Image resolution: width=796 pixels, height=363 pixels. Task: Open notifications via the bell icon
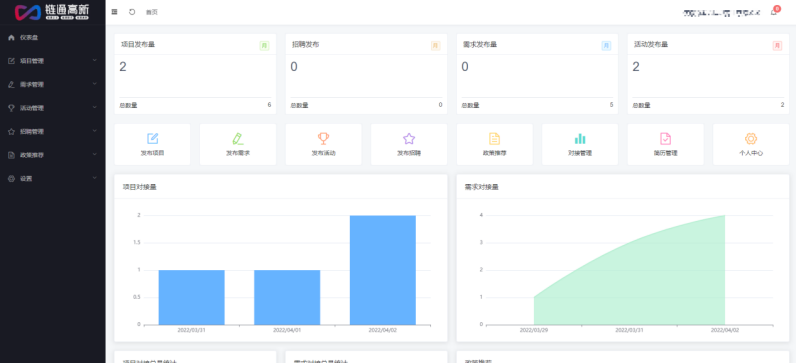[774, 12]
